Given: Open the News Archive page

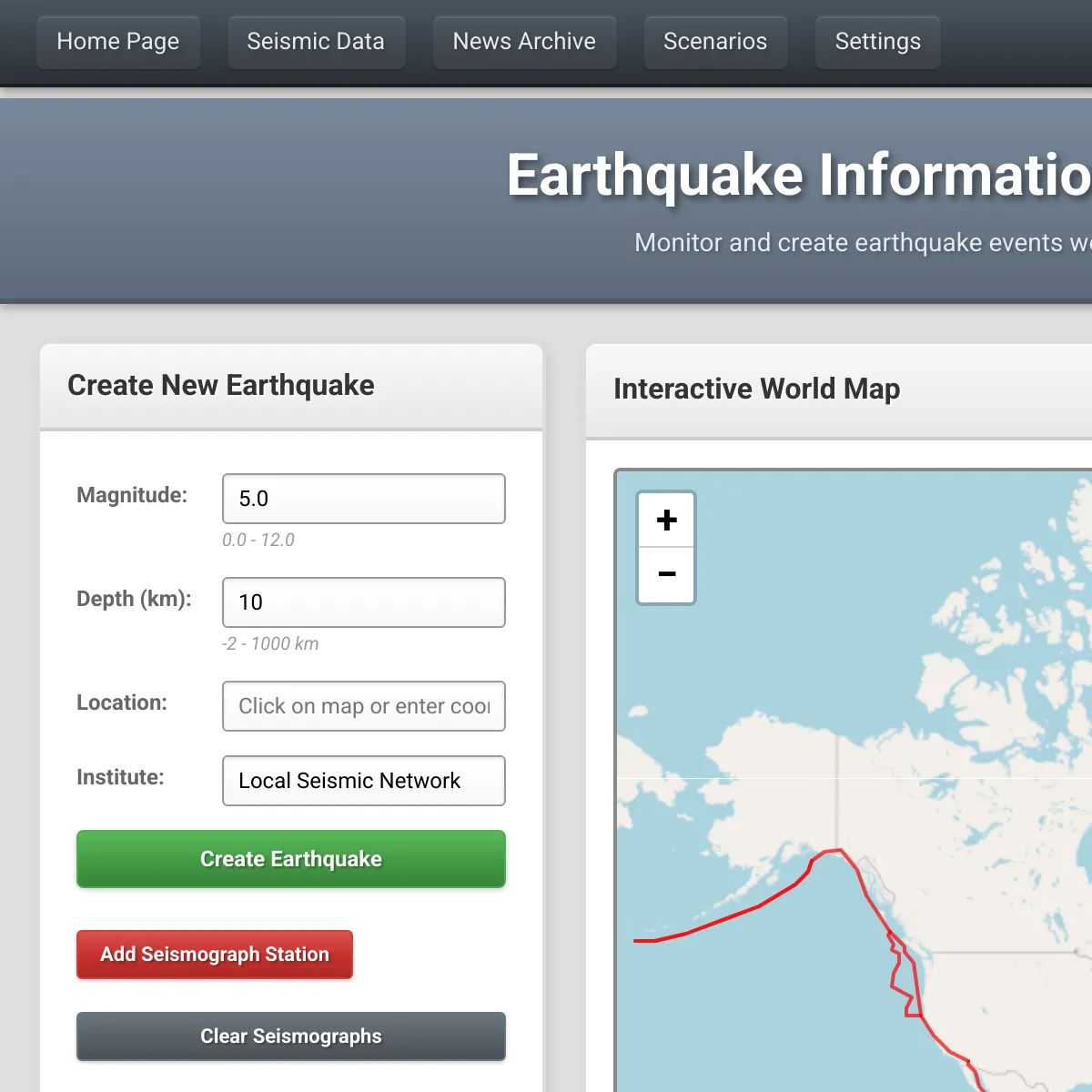Looking at the screenshot, I should coord(524,42).
